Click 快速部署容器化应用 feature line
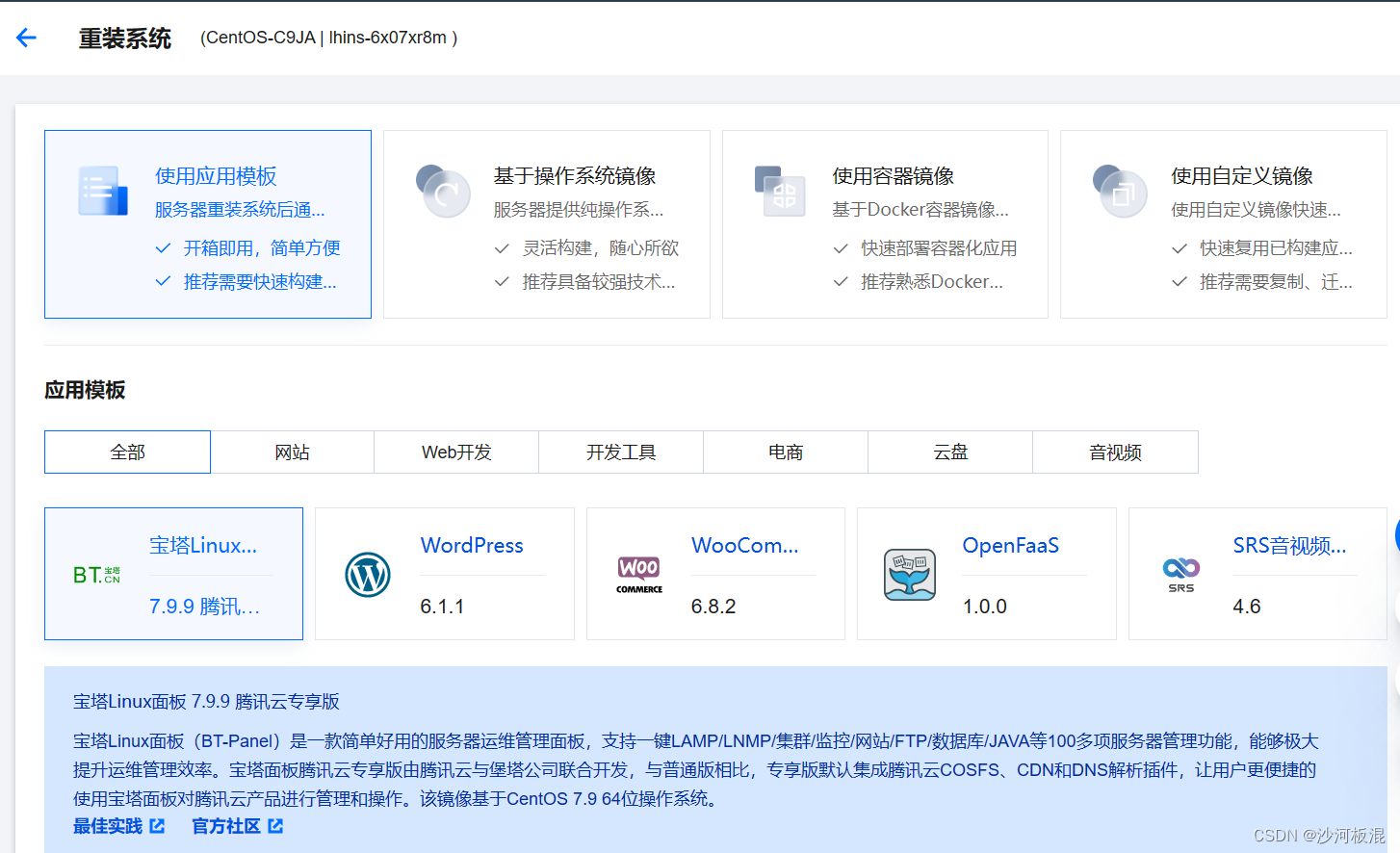Screen dimensions: 1400x853 coord(939,248)
